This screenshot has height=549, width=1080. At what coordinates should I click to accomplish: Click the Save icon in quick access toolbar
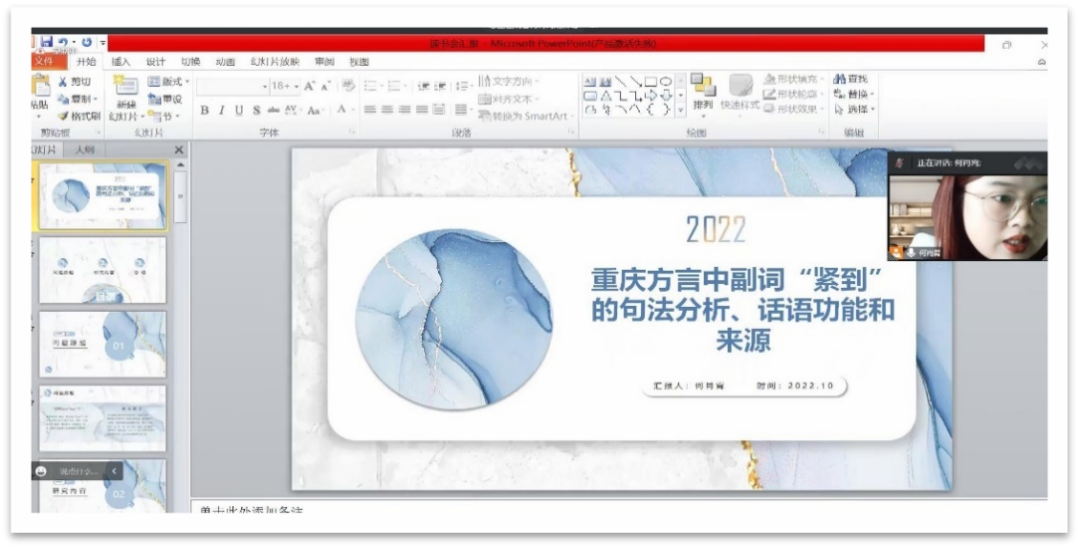46,42
